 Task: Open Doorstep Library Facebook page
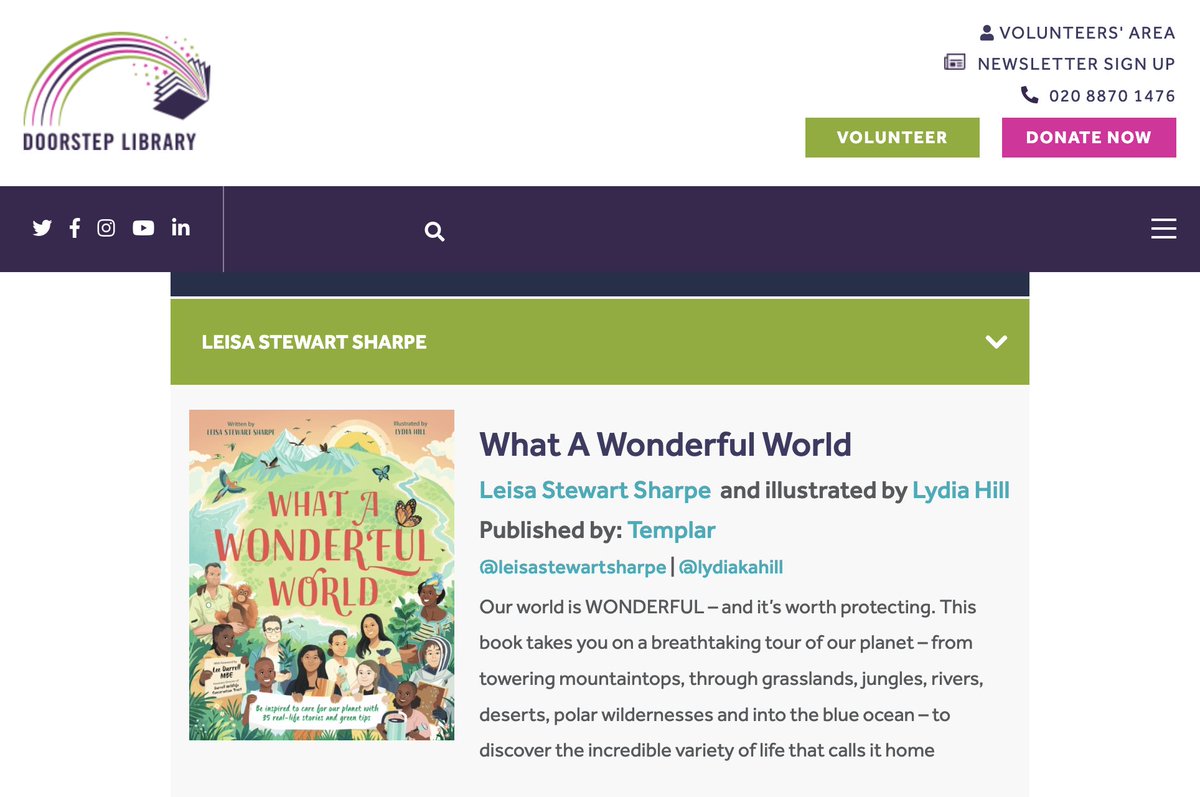pos(75,228)
